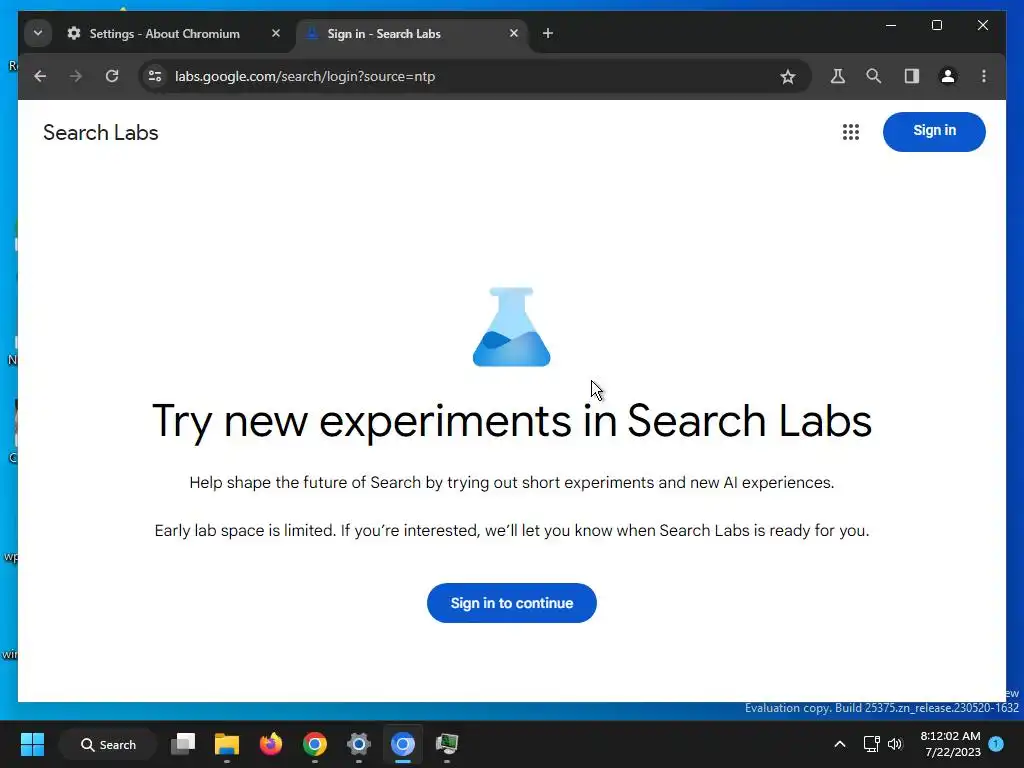Open the Google apps grid
Image resolution: width=1024 pixels, height=768 pixels.
pos(850,132)
